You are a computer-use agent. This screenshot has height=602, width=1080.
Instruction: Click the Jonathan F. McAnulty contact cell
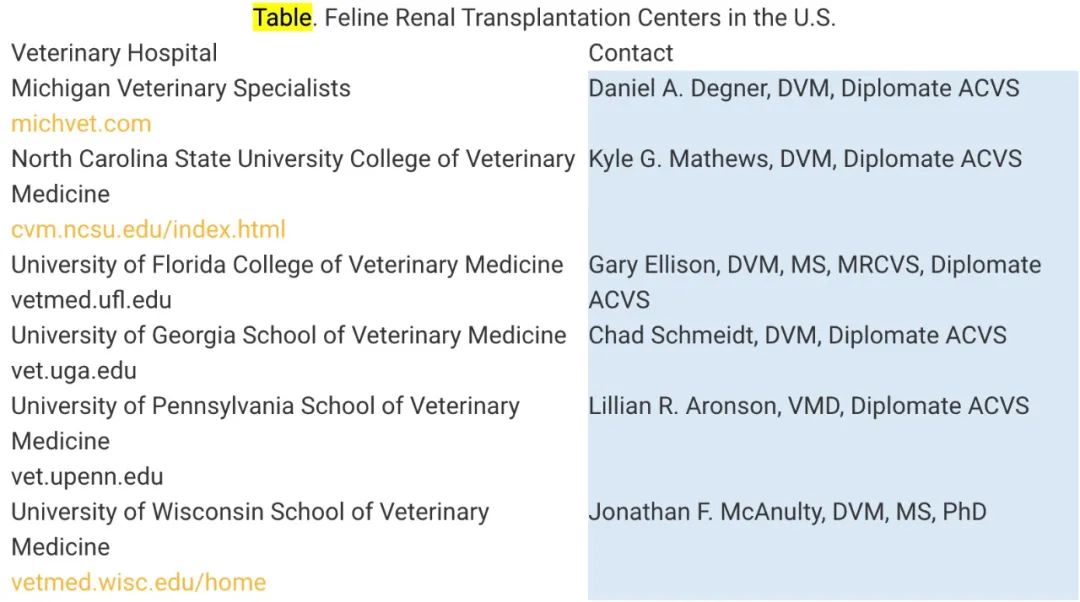[x=787, y=512]
